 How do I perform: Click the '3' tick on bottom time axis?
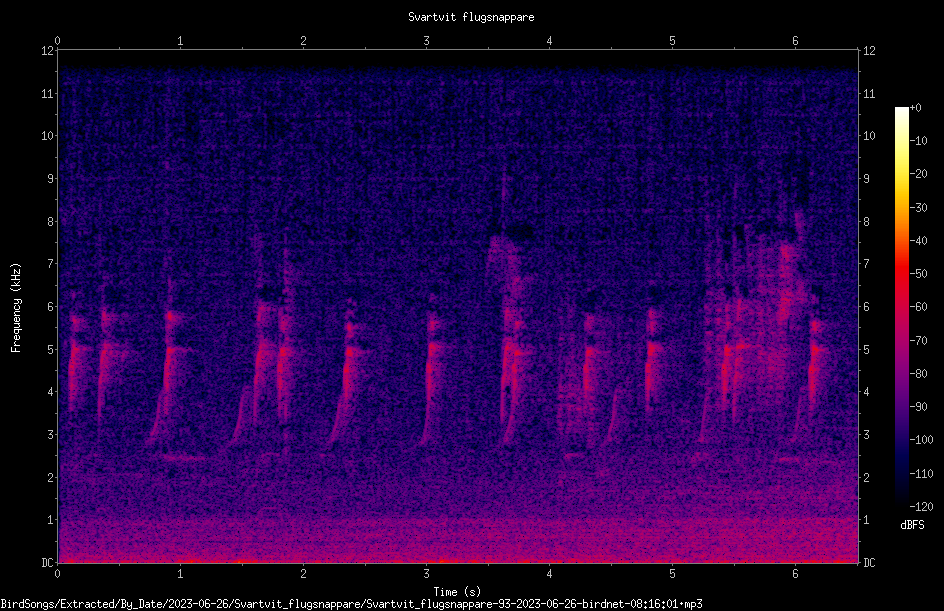coord(426,574)
